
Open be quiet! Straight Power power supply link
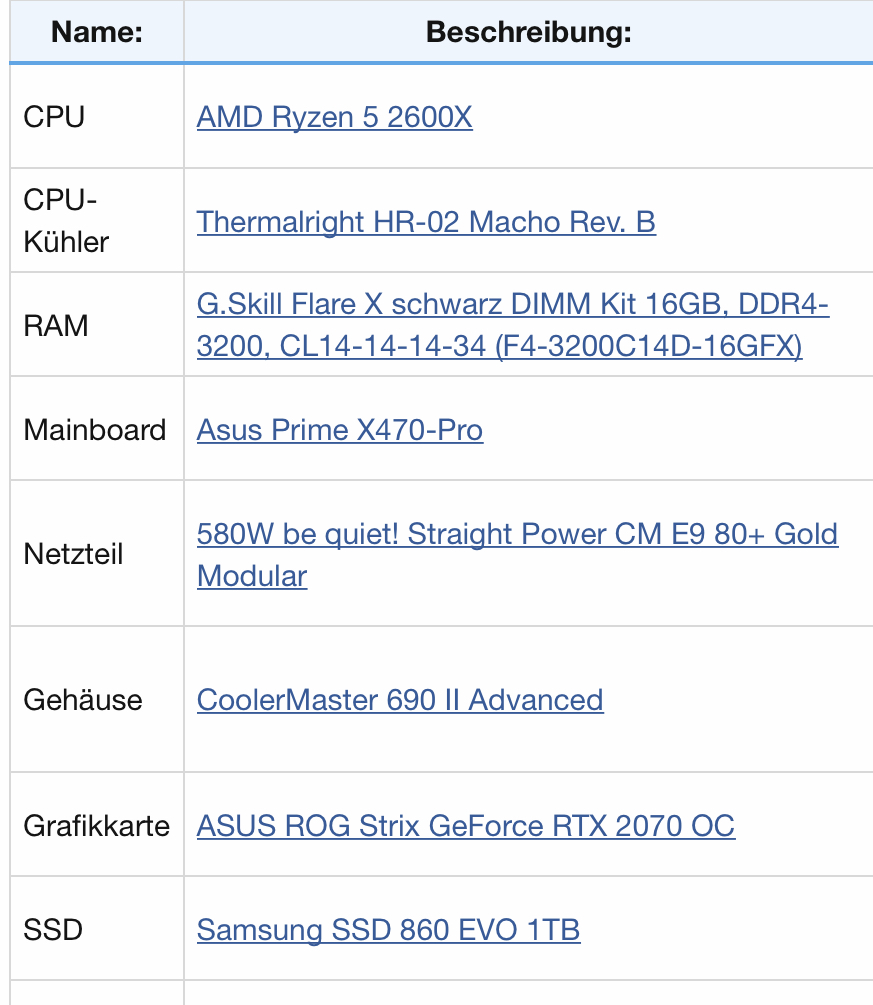click(x=517, y=554)
